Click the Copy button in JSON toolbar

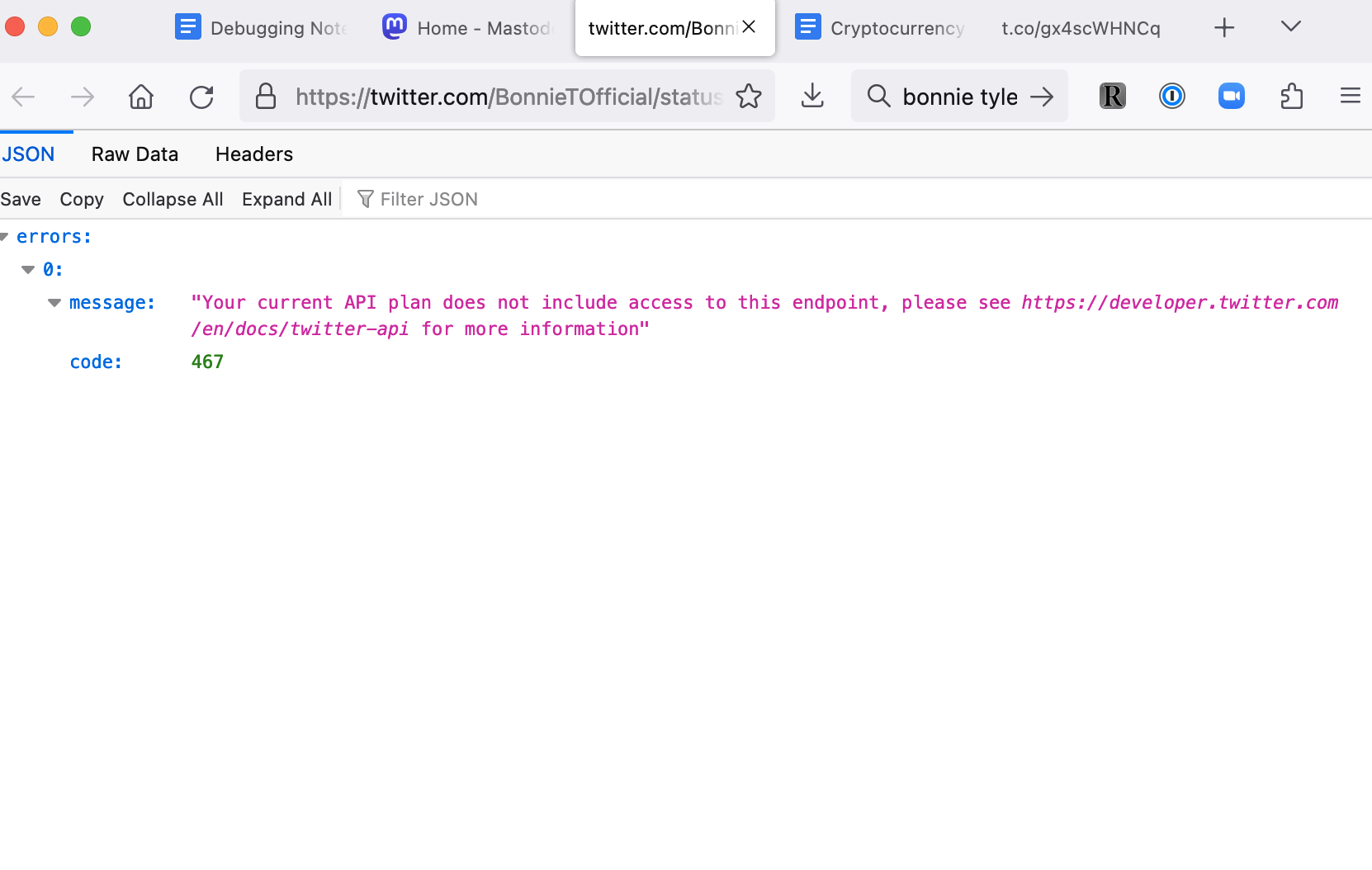click(82, 199)
